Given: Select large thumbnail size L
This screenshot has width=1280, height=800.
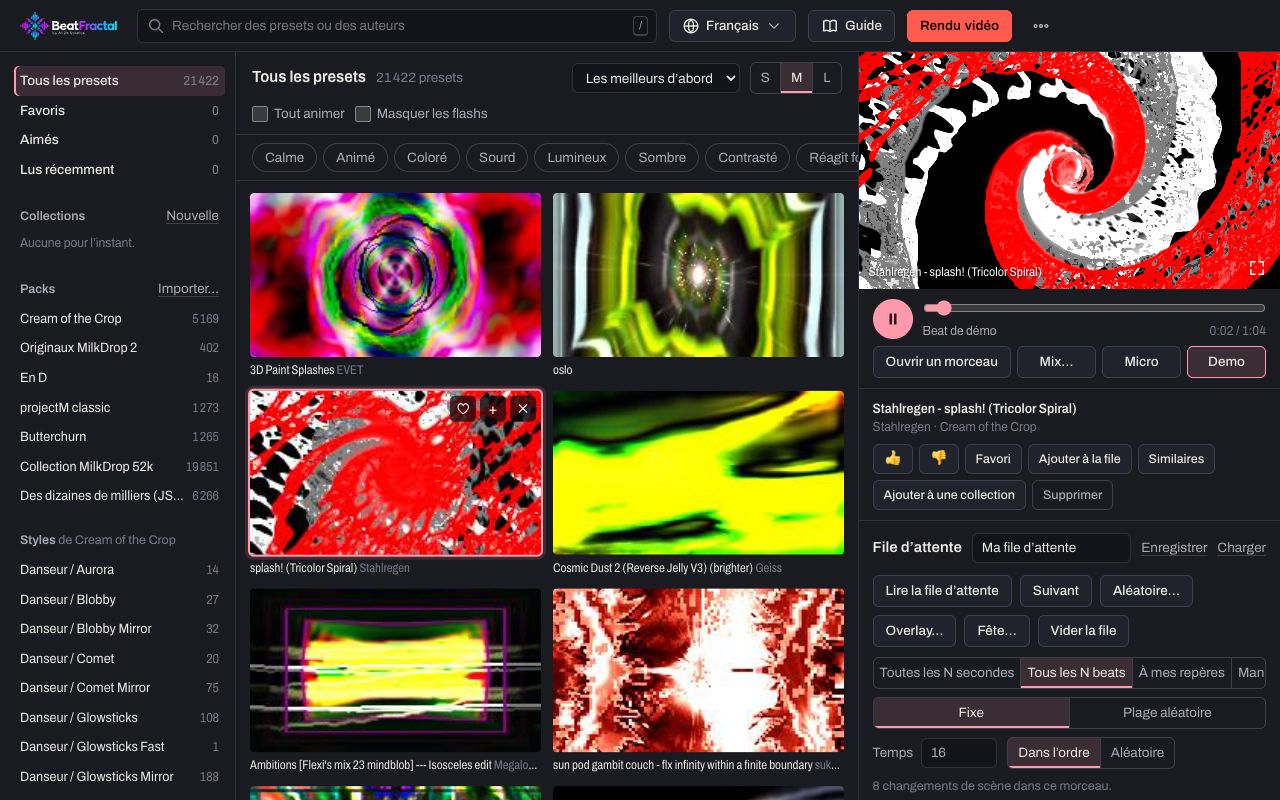Looking at the screenshot, I should click(x=826, y=78).
